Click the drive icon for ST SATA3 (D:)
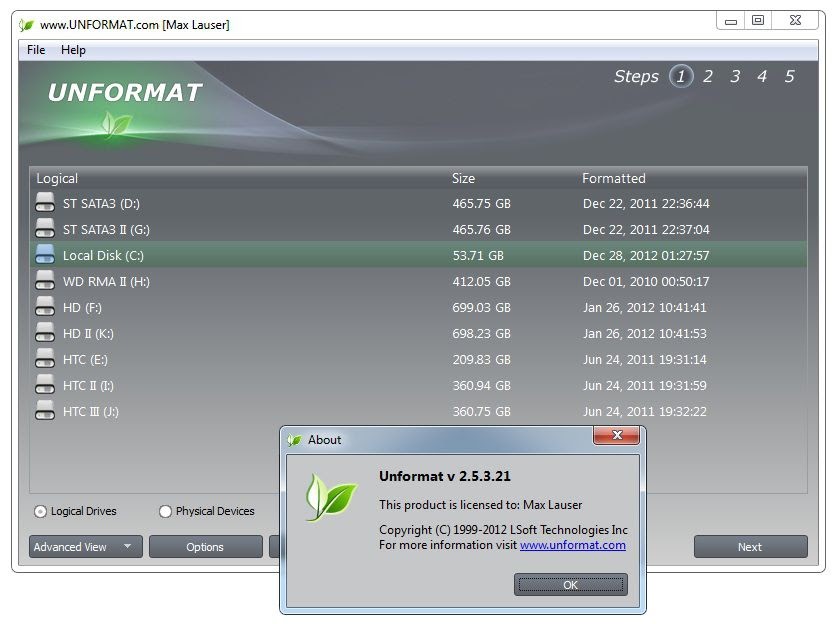The height and width of the screenshot is (624, 835). (x=45, y=202)
